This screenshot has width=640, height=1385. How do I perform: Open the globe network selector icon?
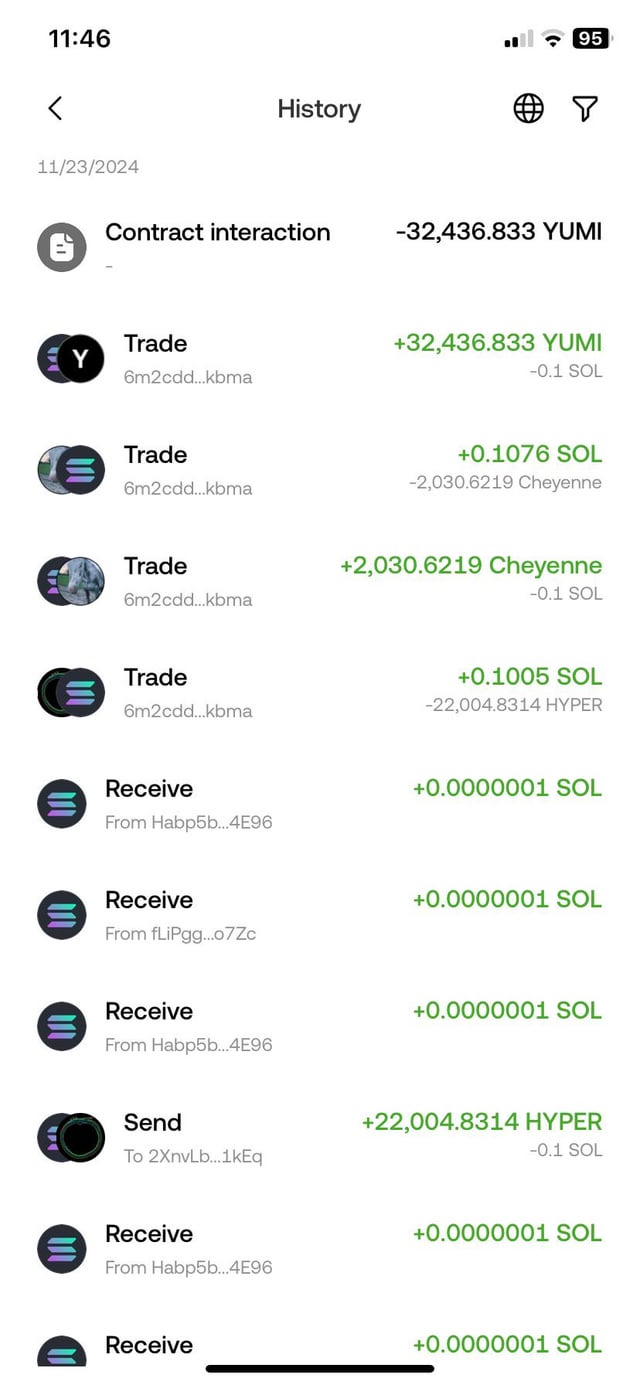[x=528, y=108]
